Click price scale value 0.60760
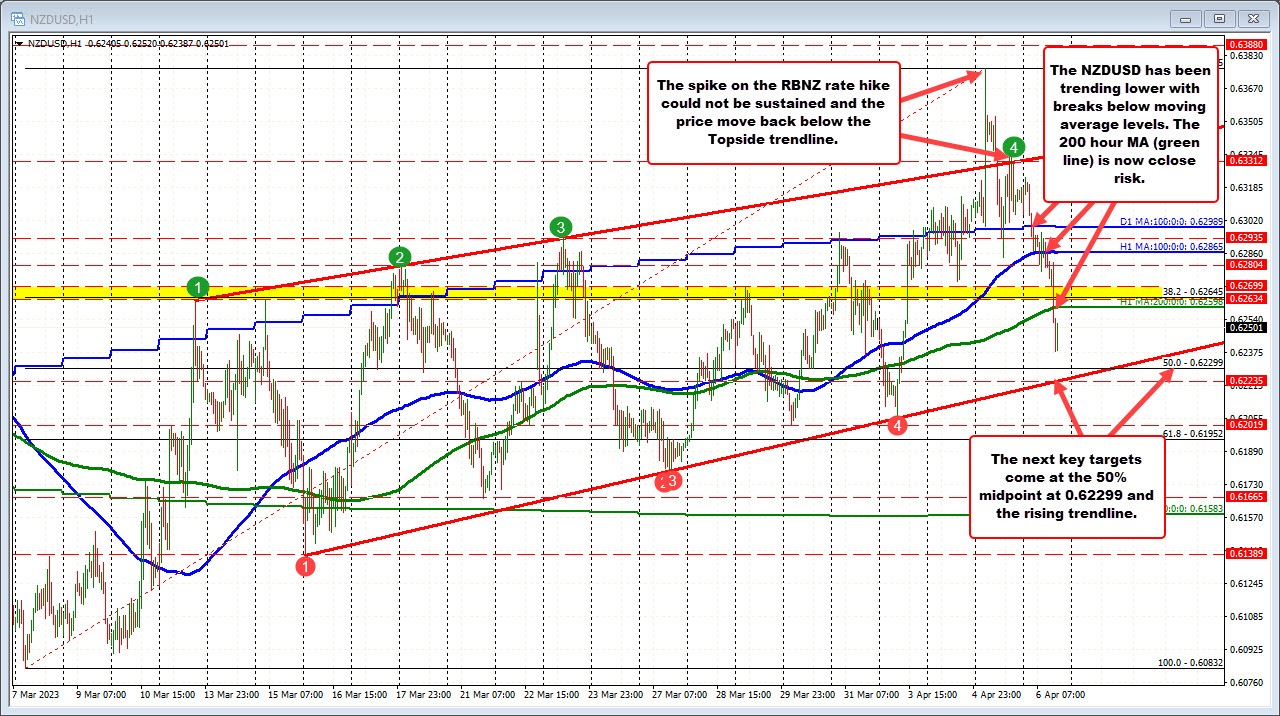Image resolution: width=1280 pixels, height=716 pixels. pyautogui.click(x=1245, y=683)
